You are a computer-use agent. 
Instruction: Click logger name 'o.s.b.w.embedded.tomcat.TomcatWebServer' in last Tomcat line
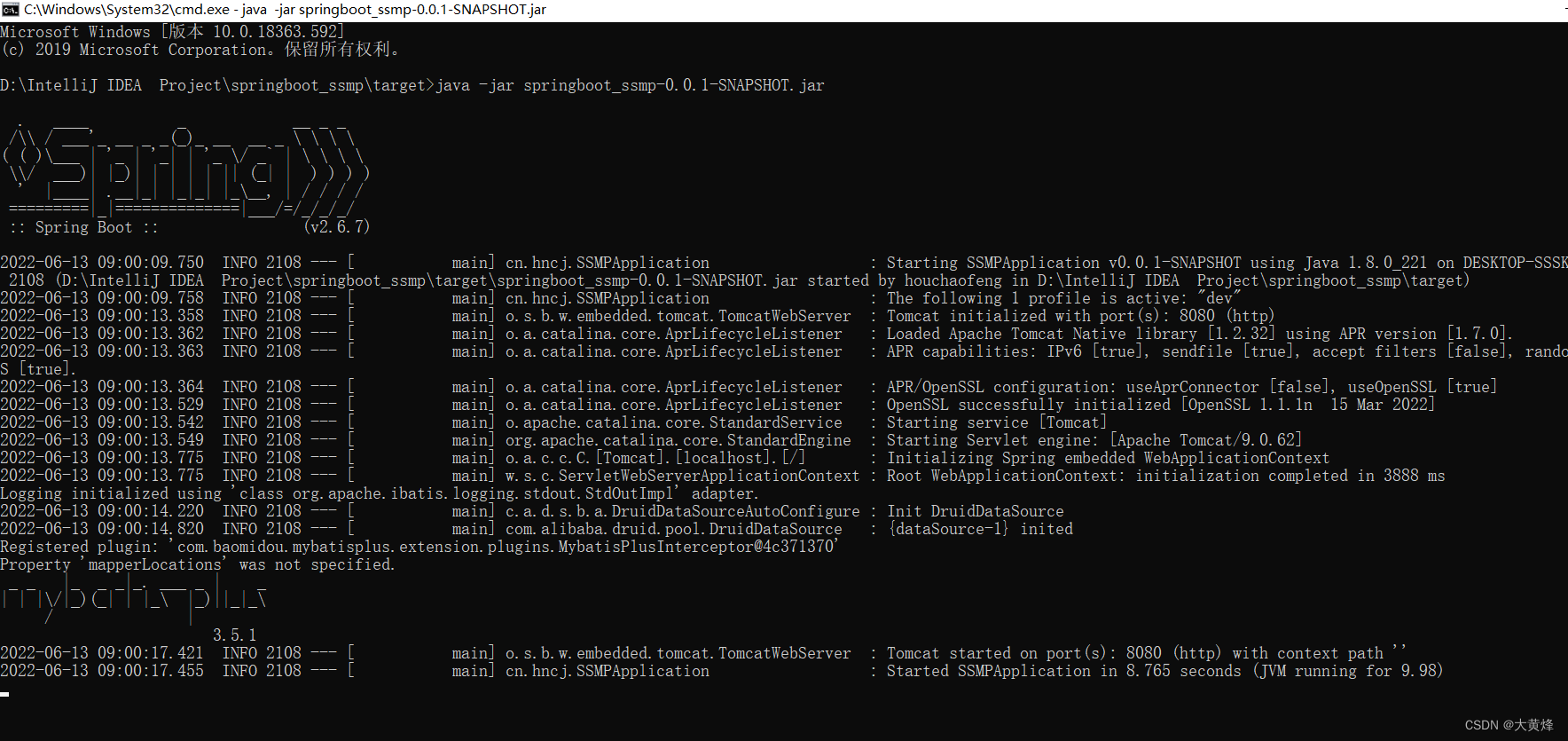(678, 653)
